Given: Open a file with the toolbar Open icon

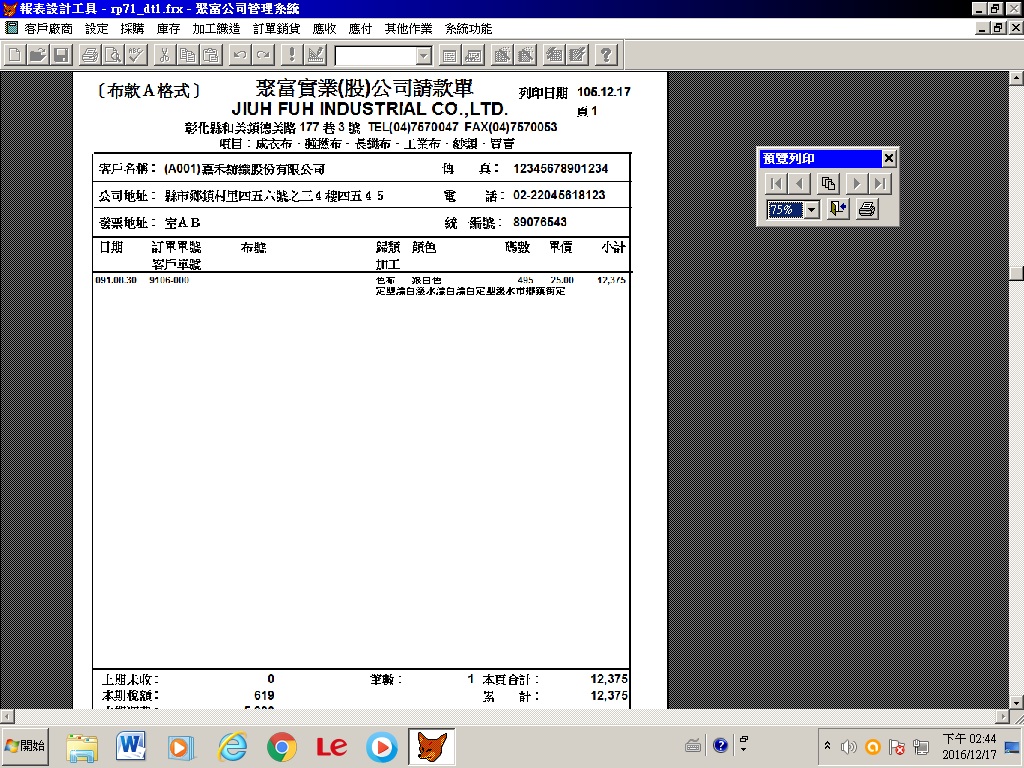Looking at the screenshot, I should click(38, 55).
